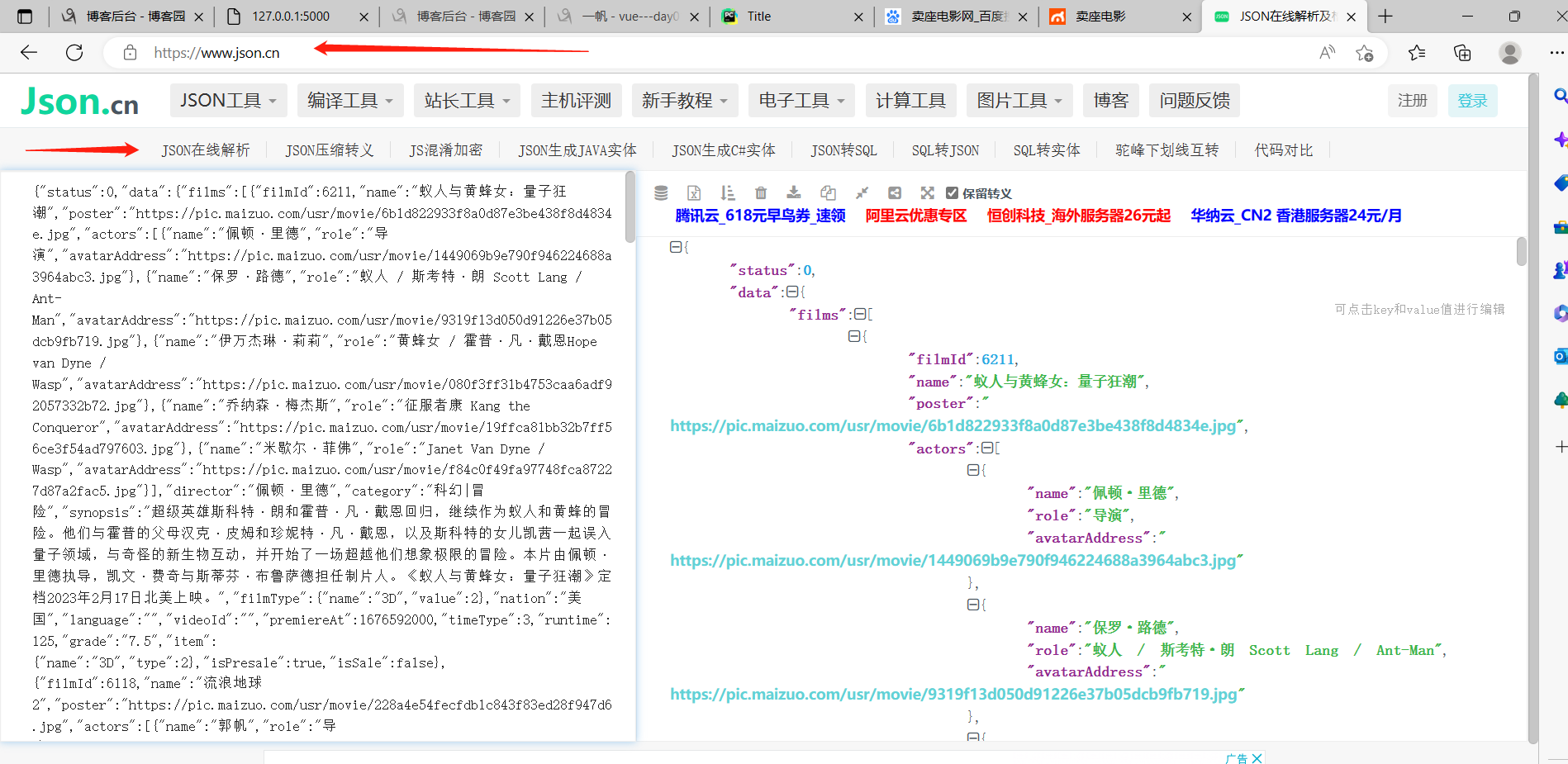The height and width of the screenshot is (764, 1568).
Task: Go back with the browser back arrow
Action: tap(29, 53)
